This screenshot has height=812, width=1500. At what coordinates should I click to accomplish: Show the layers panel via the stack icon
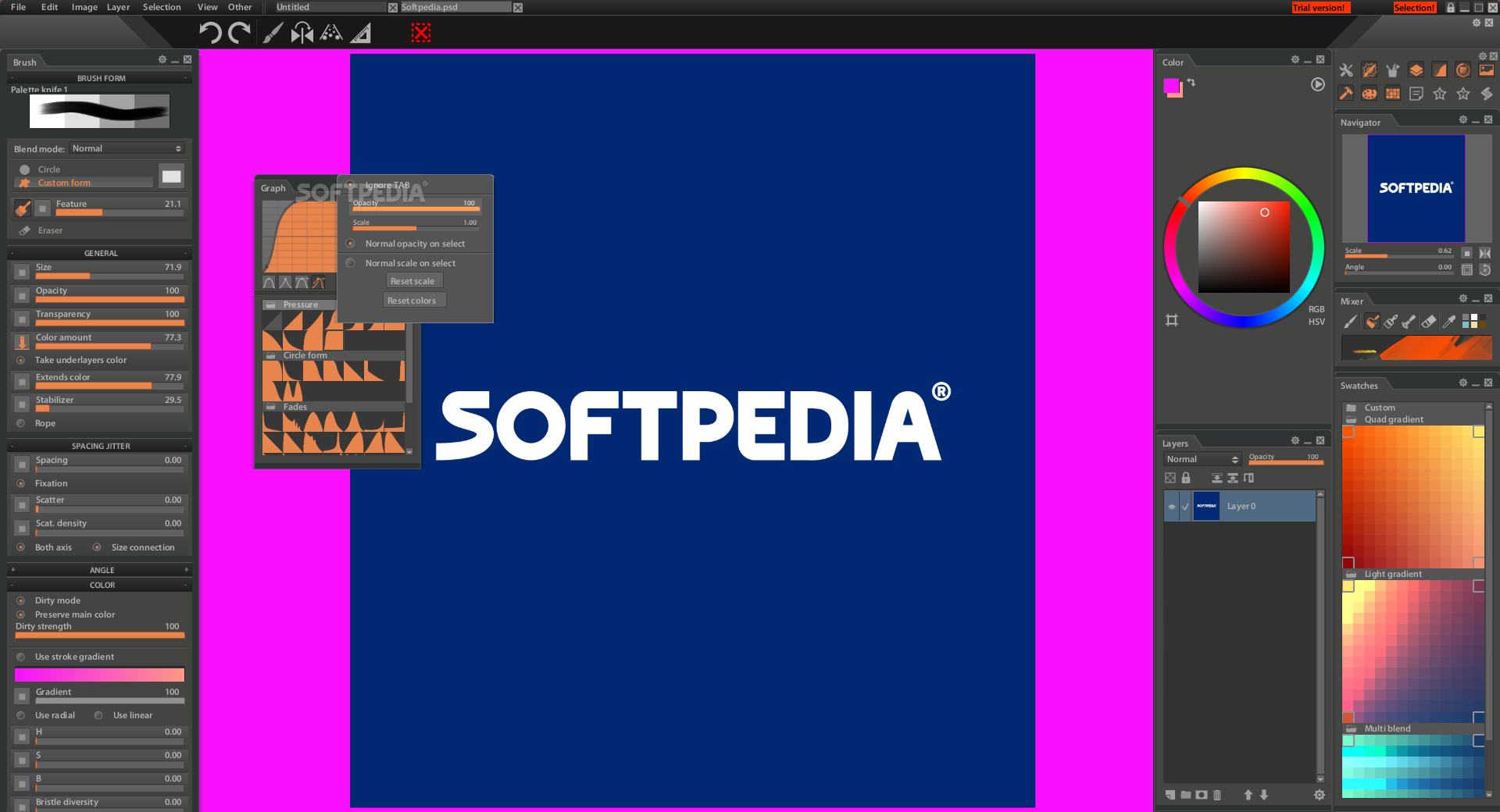(x=1416, y=70)
